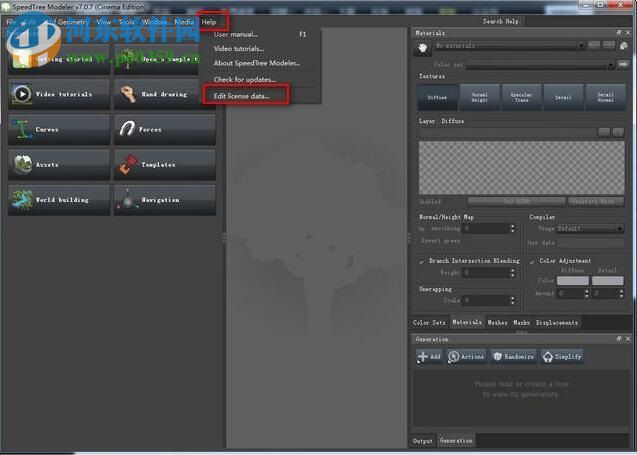Open the Templates topic button
Viewport: 637px width, 455px height.
165,165
